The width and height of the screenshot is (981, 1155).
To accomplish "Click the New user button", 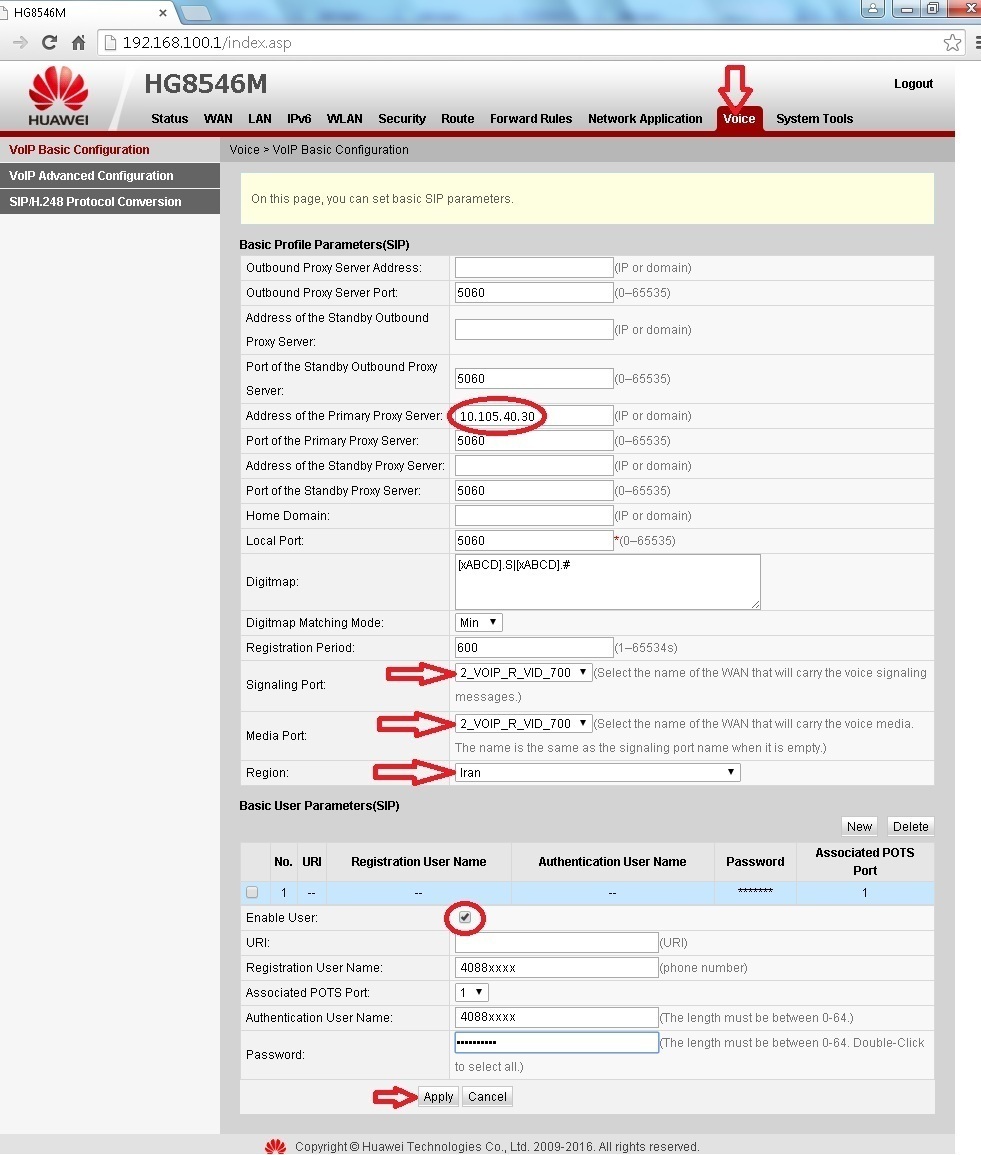I will tap(859, 826).
